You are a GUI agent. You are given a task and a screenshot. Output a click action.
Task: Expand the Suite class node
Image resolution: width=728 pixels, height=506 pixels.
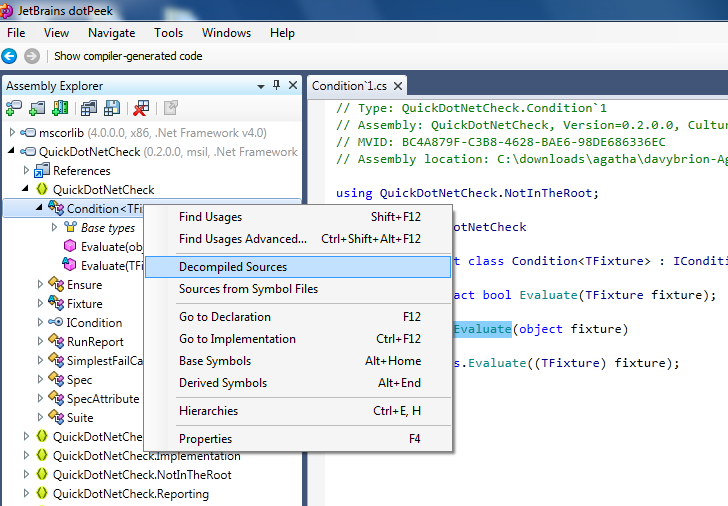[40, 417]
